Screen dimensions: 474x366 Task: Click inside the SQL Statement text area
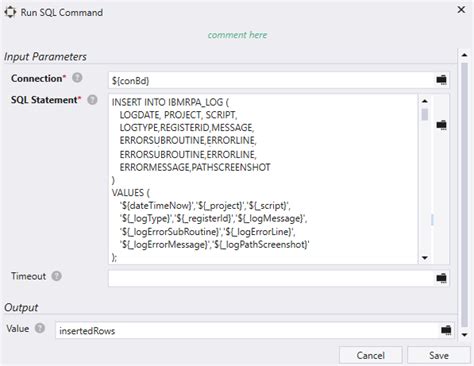click(x=263, y=179)
